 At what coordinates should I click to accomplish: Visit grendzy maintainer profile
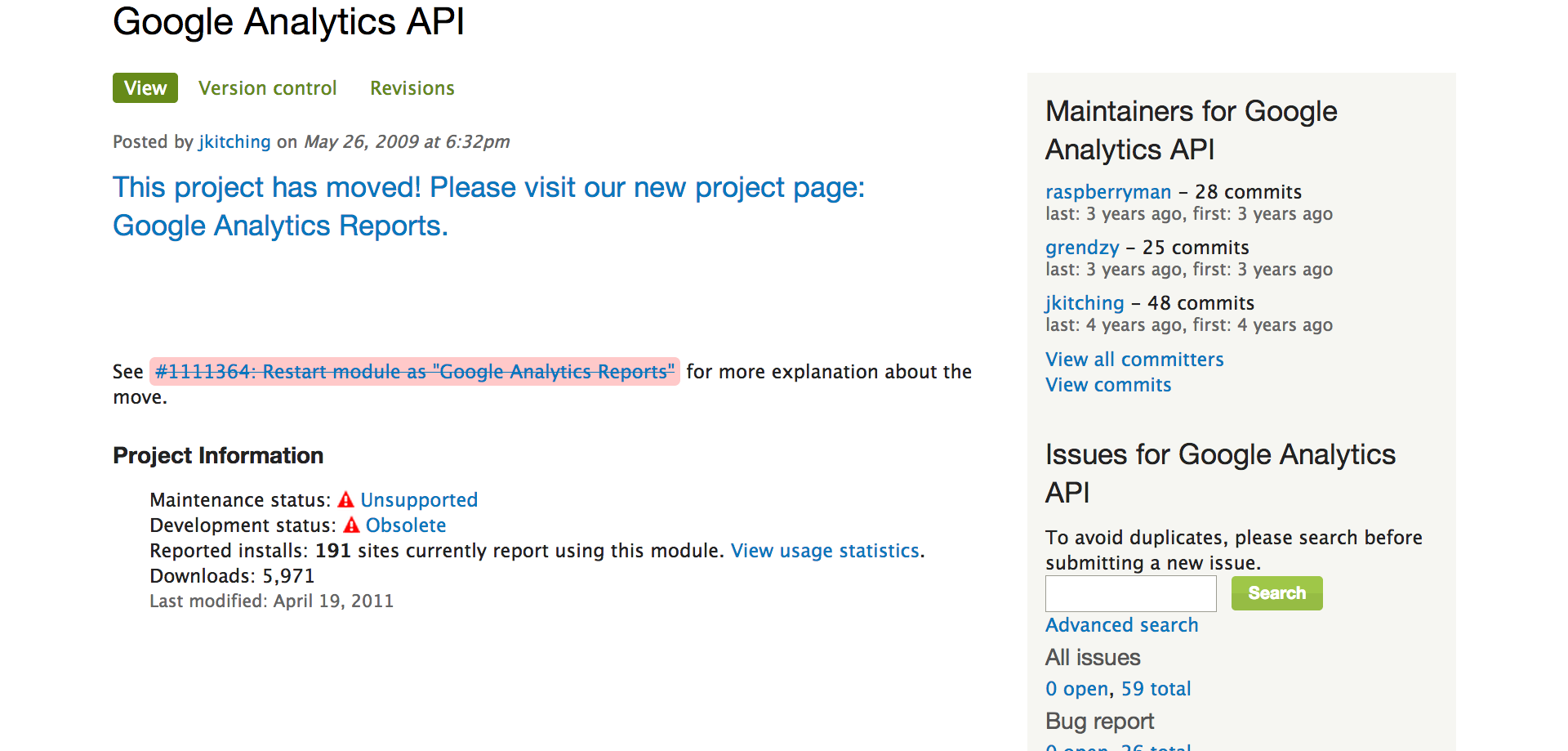pos(1082,248)
